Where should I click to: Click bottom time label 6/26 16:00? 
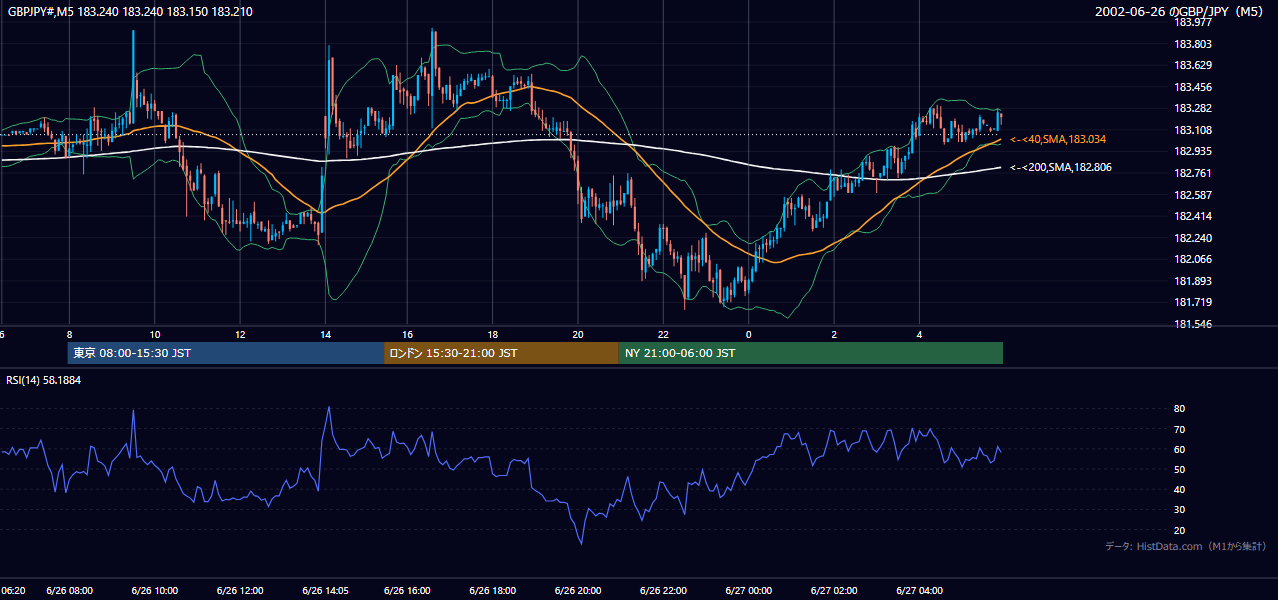(408, 590)
